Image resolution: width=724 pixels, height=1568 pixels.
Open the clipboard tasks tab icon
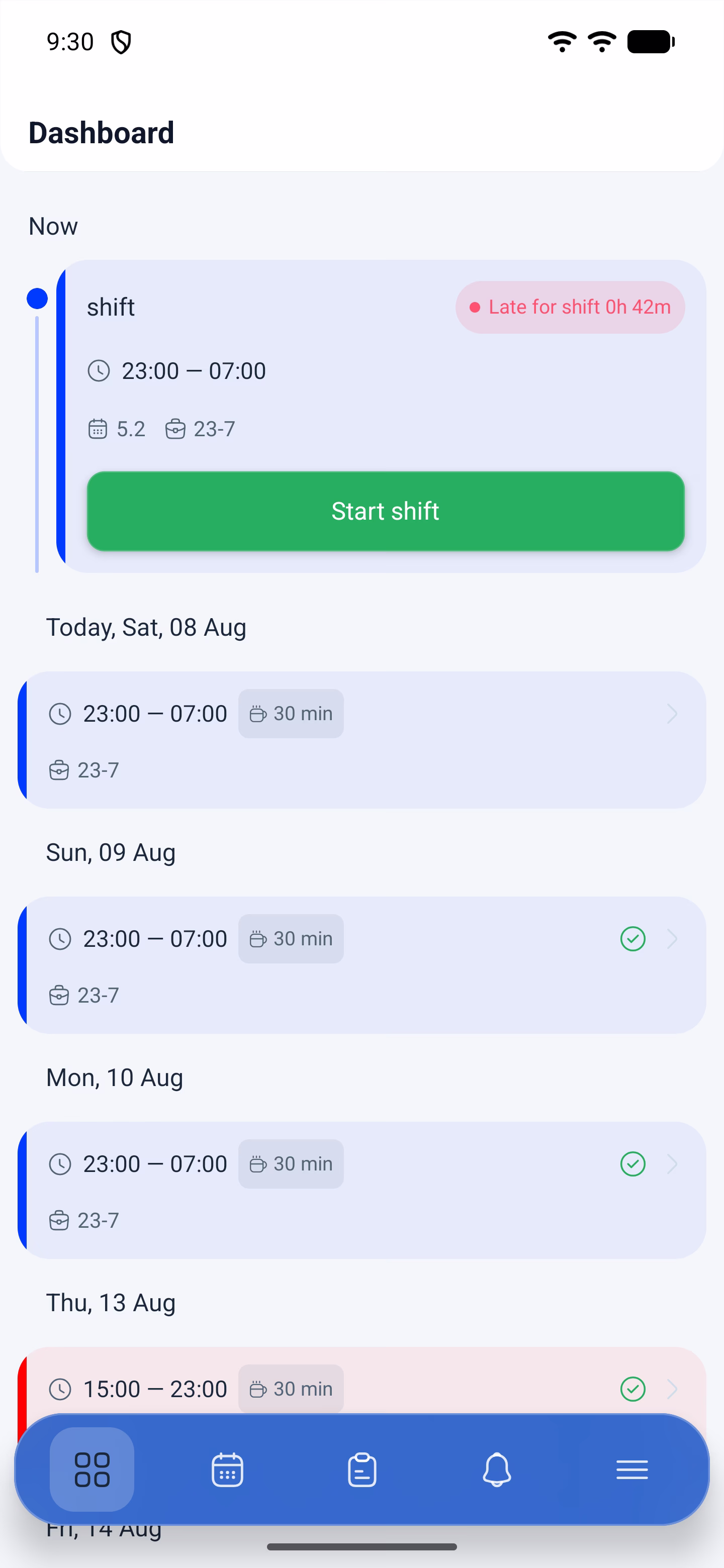(x=363, y=1469)
